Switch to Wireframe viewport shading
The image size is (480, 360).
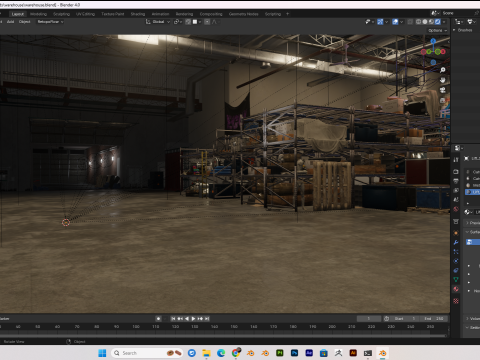tap(418, 22)
